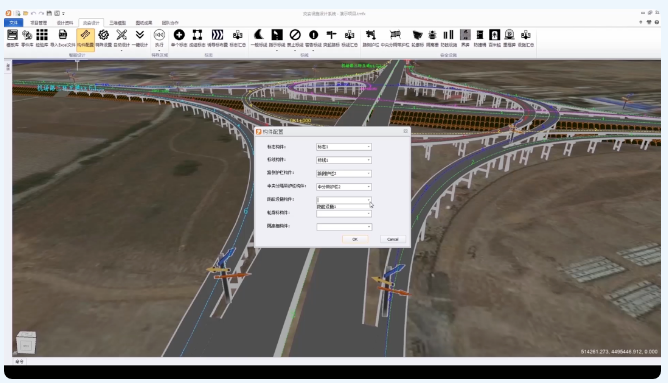This screenshot has width=668, height=383.
Task: Switch to the 设计资料 ribbon tab
Action: 65,23
